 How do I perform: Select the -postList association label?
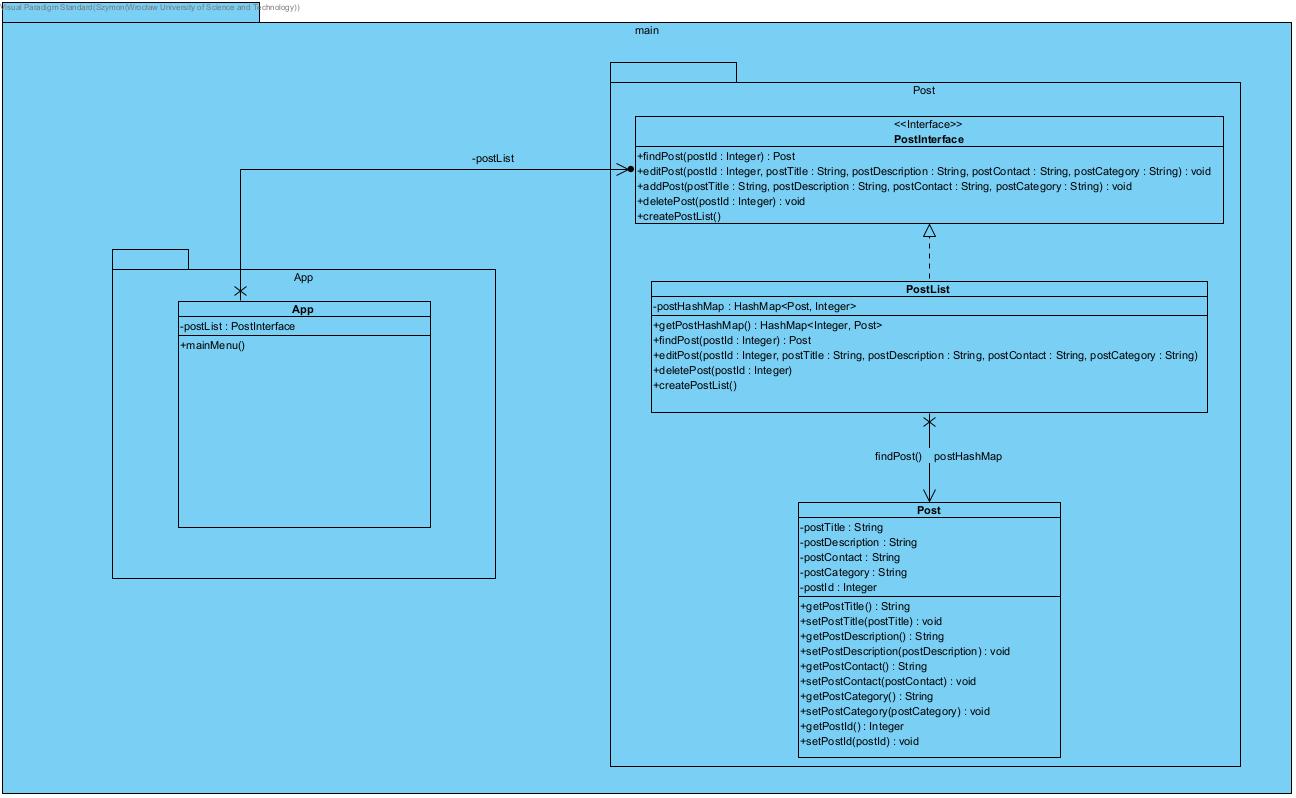pos(492,158)
